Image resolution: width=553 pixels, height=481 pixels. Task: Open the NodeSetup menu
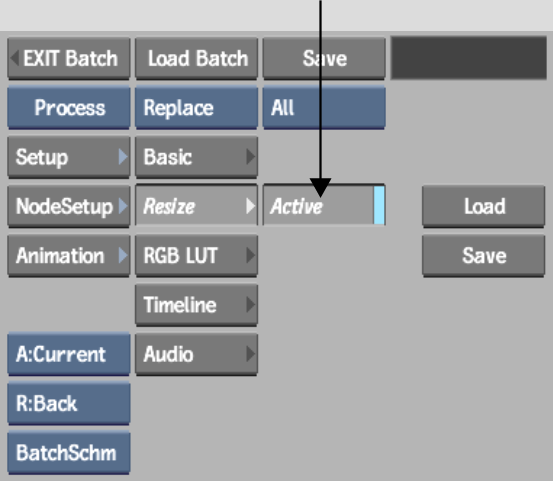pyautogui.click(x=69, y=206)
